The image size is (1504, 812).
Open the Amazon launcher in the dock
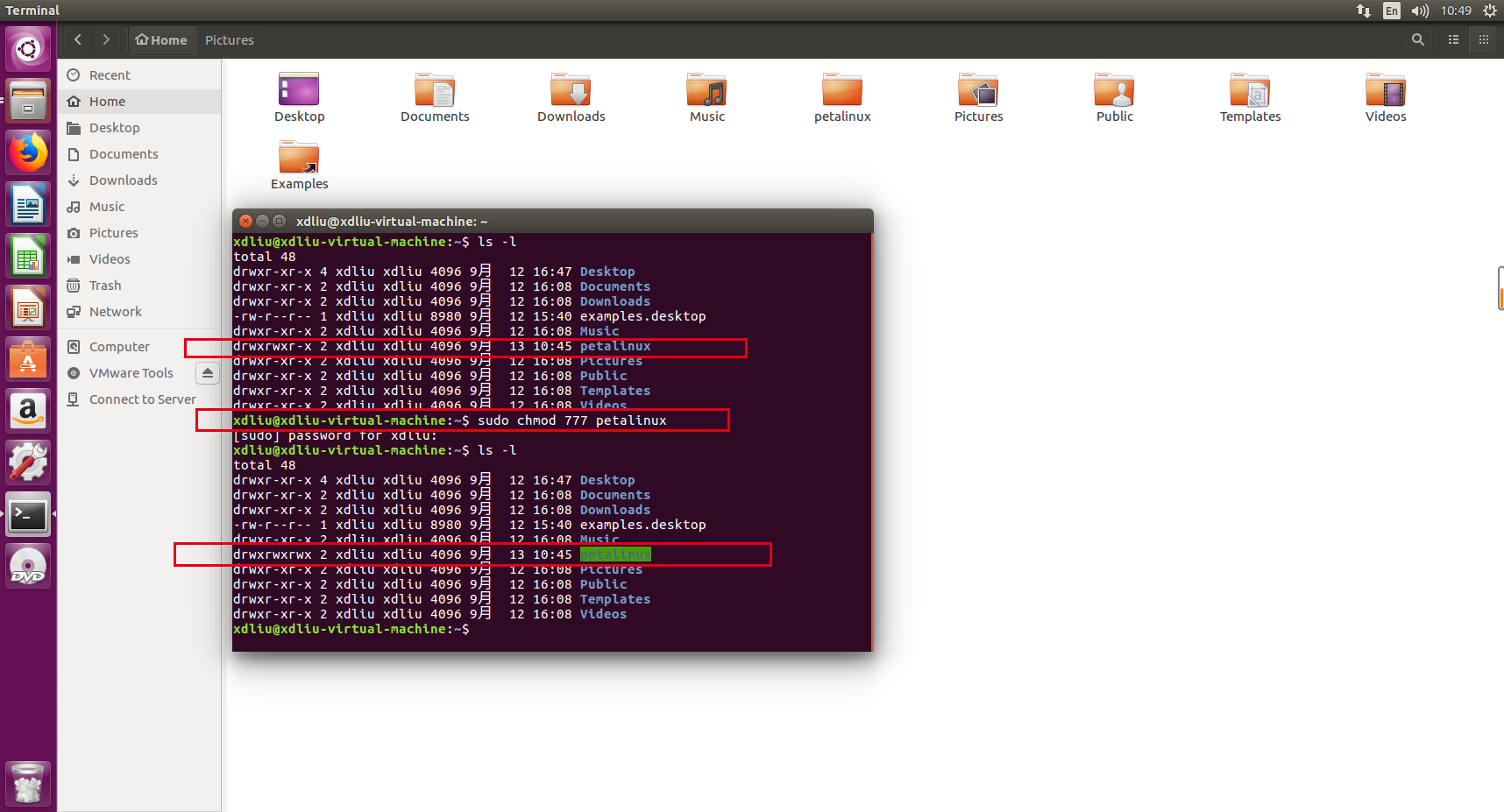[28, 411]
